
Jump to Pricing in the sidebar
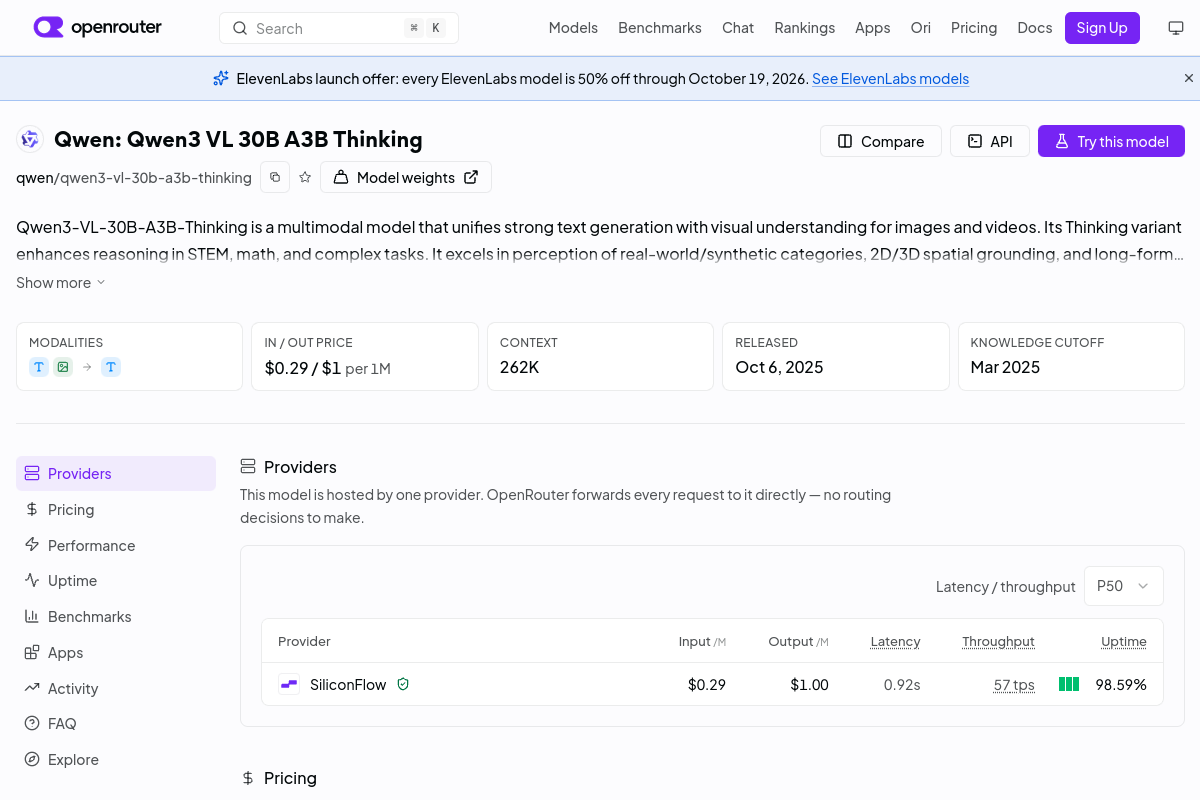[x=116, y=509]
